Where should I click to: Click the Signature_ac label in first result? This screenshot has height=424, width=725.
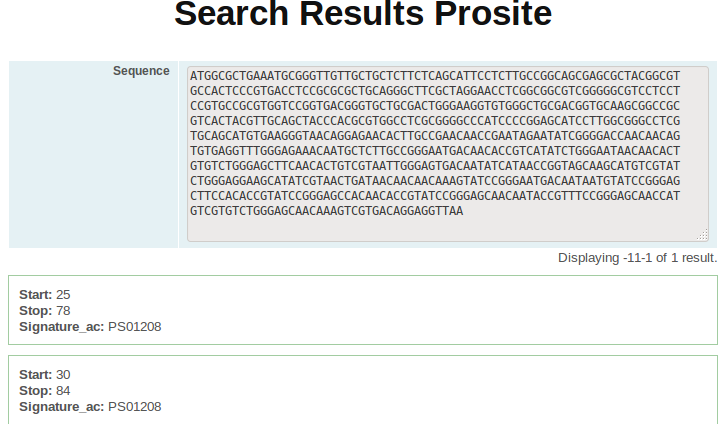61,326
